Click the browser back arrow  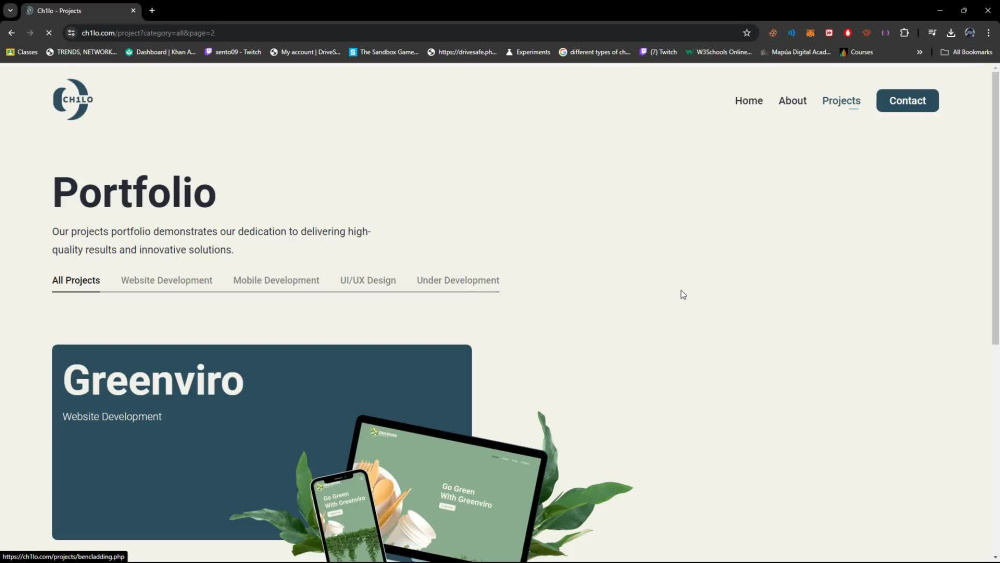point(11,33)
